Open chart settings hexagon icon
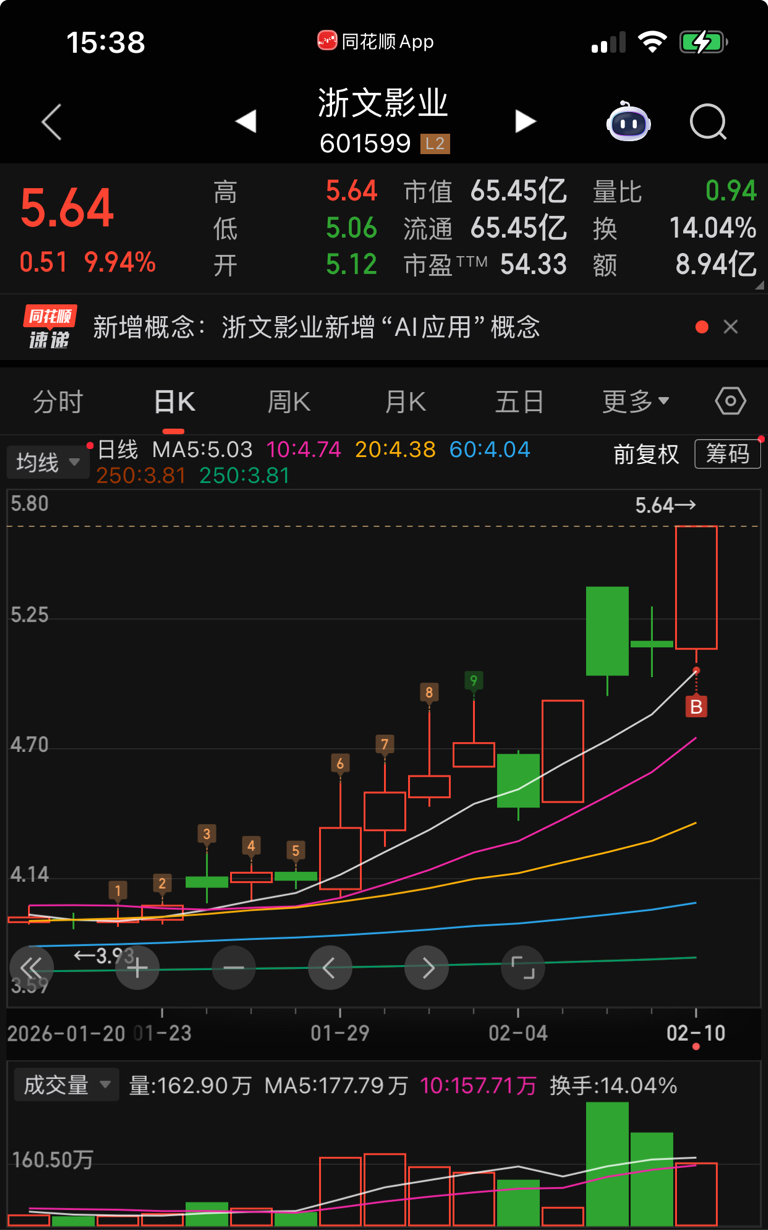This screenshot has width=768, height=1230. tap(731, 402)
